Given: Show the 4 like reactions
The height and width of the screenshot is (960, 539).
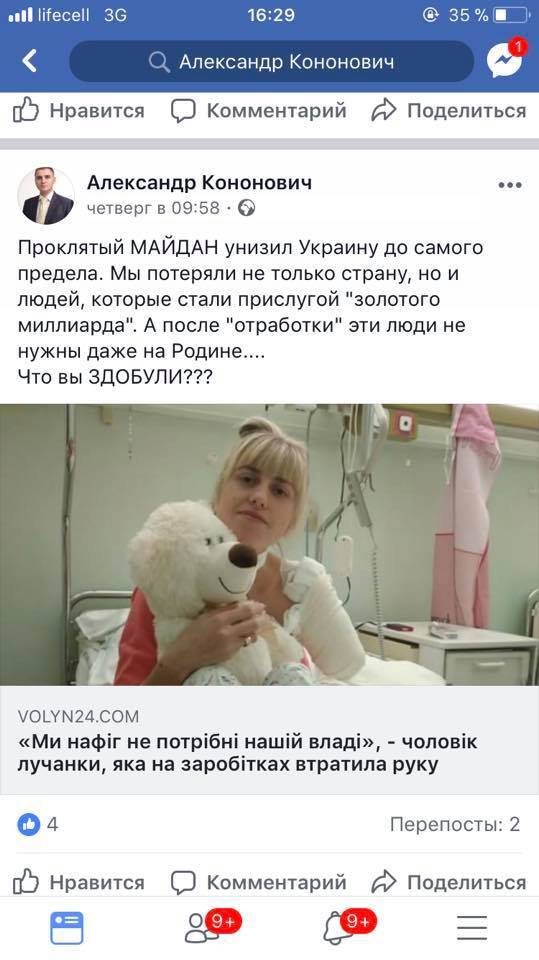Looking at the screenshot, I should point(37,825).
